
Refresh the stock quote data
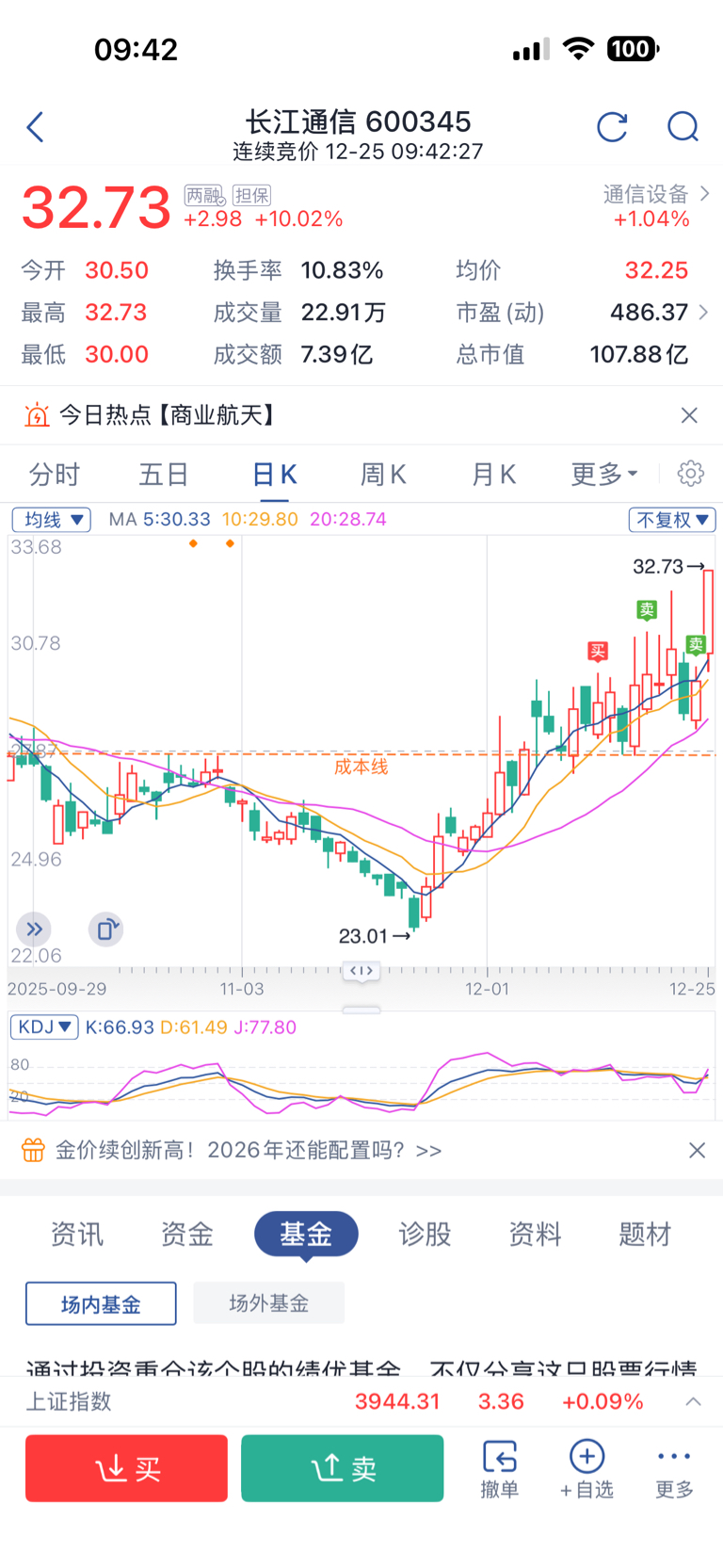click(612, 126)
